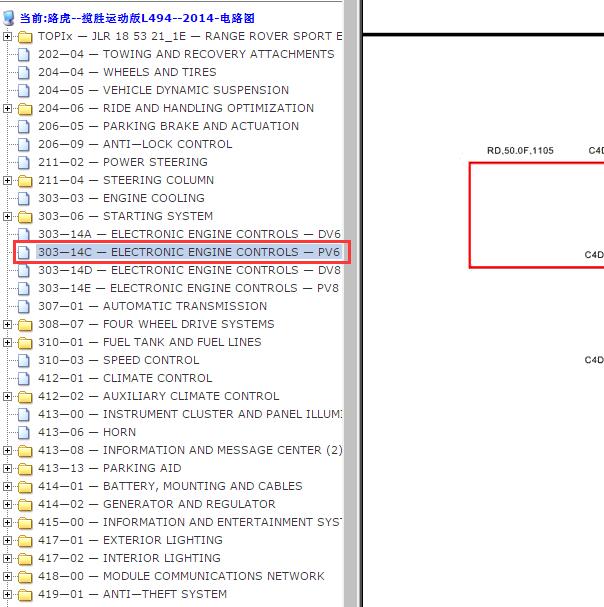
Task: Click the document icon for 202-04 Towing
Action: coord(24,55)
